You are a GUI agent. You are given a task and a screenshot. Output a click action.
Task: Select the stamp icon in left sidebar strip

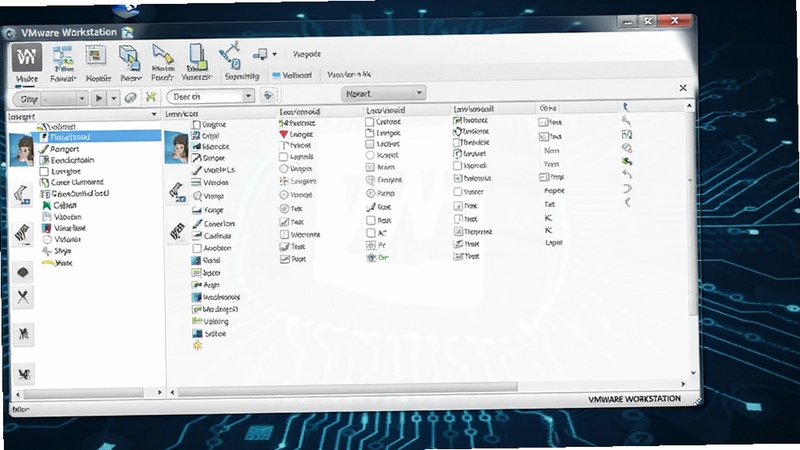(21, 235)
